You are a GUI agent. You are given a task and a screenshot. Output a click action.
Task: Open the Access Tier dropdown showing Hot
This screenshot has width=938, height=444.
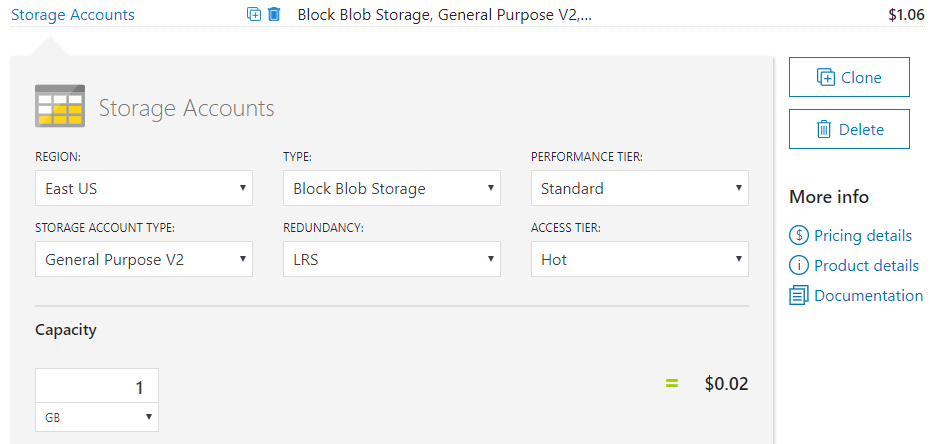[x=640, y=260]
